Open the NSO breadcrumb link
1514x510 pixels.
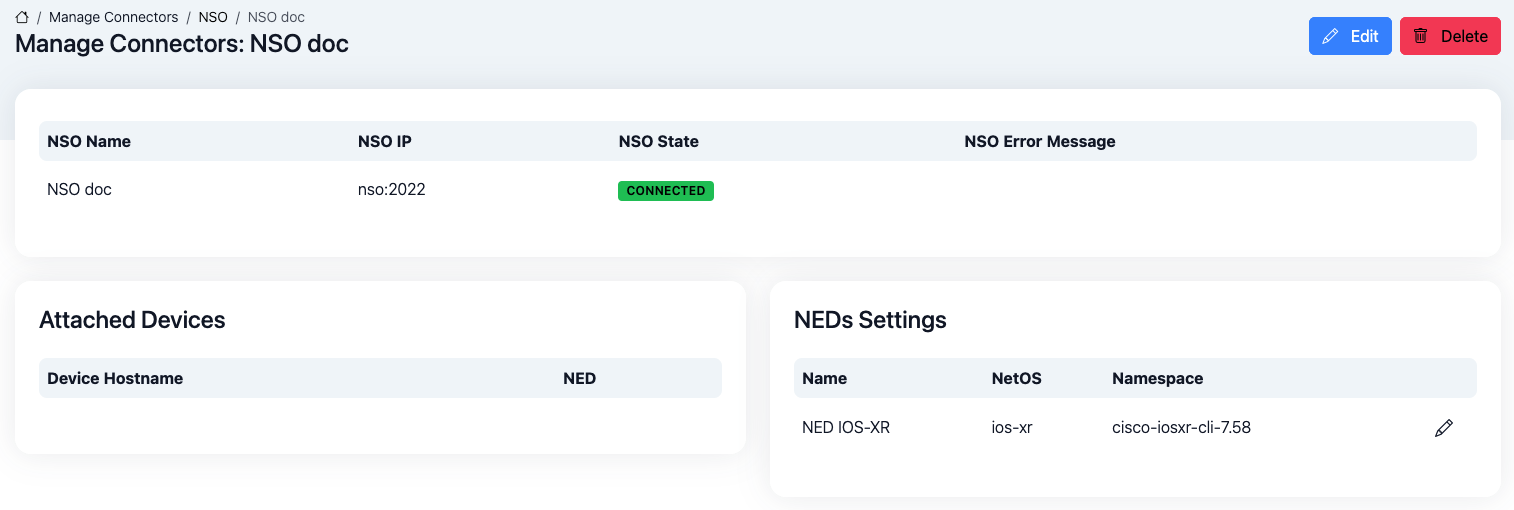point(212,17)
